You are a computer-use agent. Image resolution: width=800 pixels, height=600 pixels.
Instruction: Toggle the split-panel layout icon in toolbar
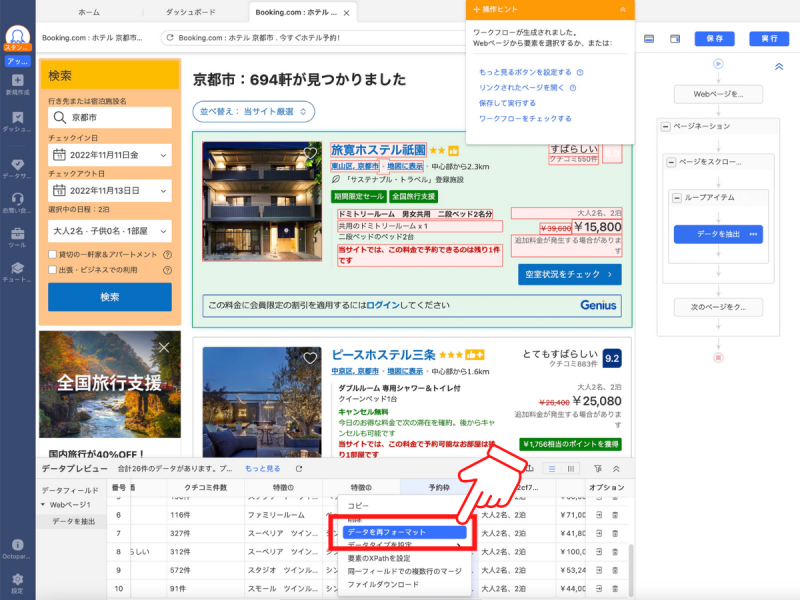point(675,39)
